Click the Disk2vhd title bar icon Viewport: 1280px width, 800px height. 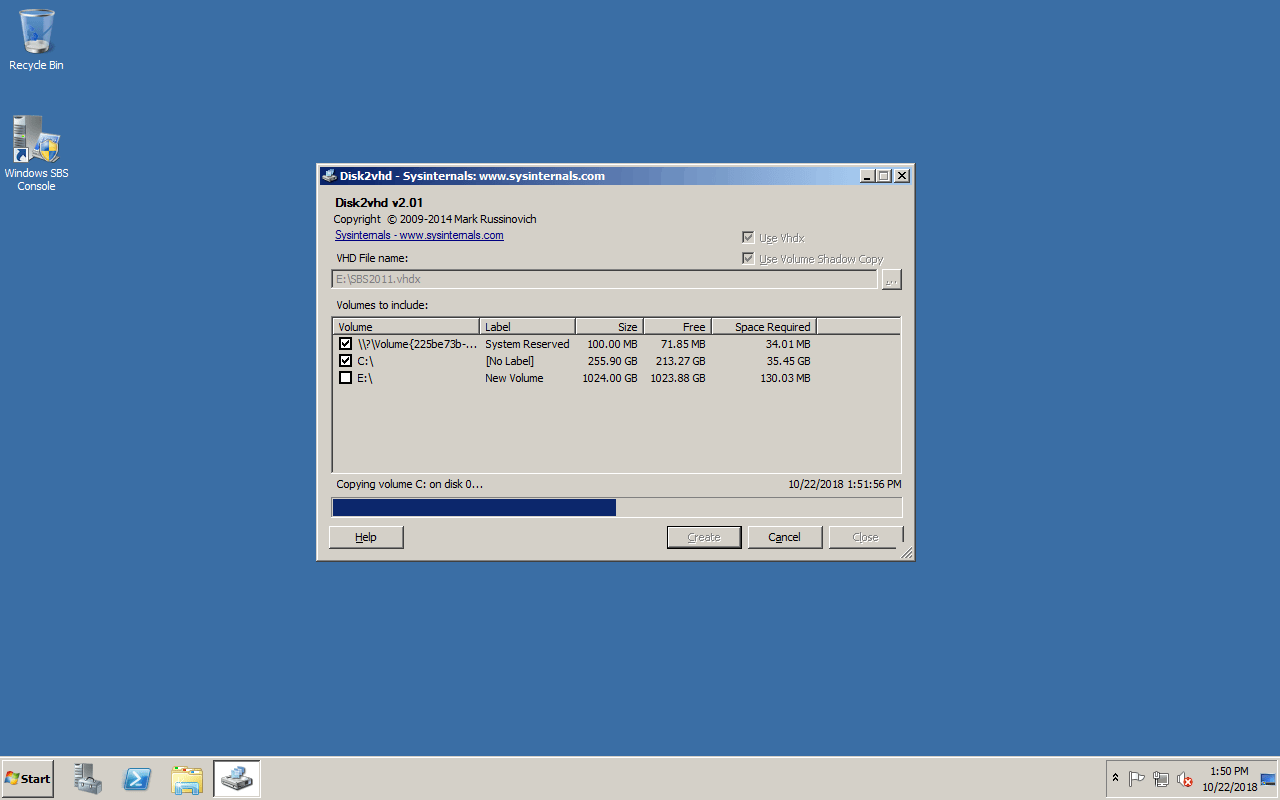[329, 176]
